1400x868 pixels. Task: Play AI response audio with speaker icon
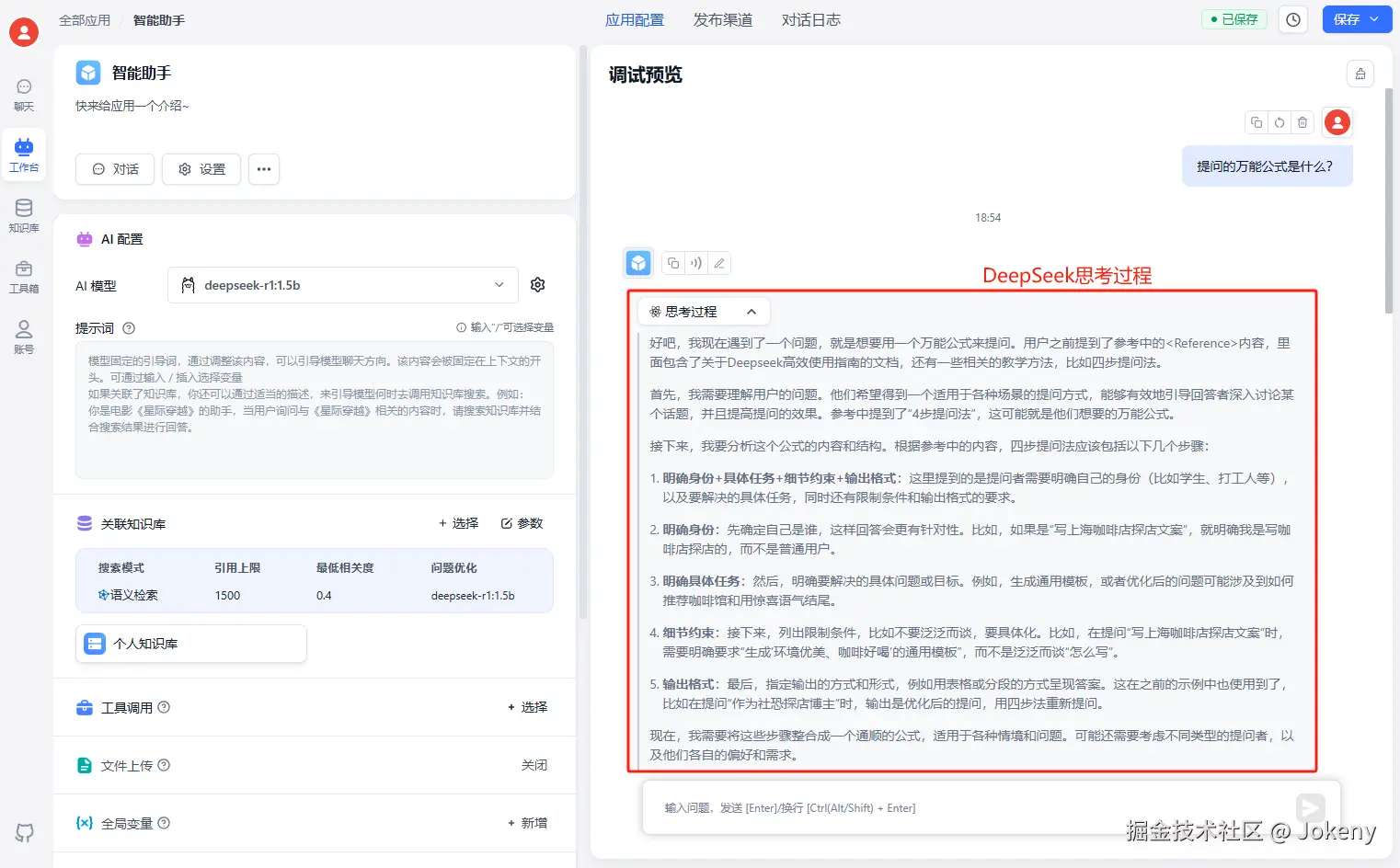[x=696, y=263]
